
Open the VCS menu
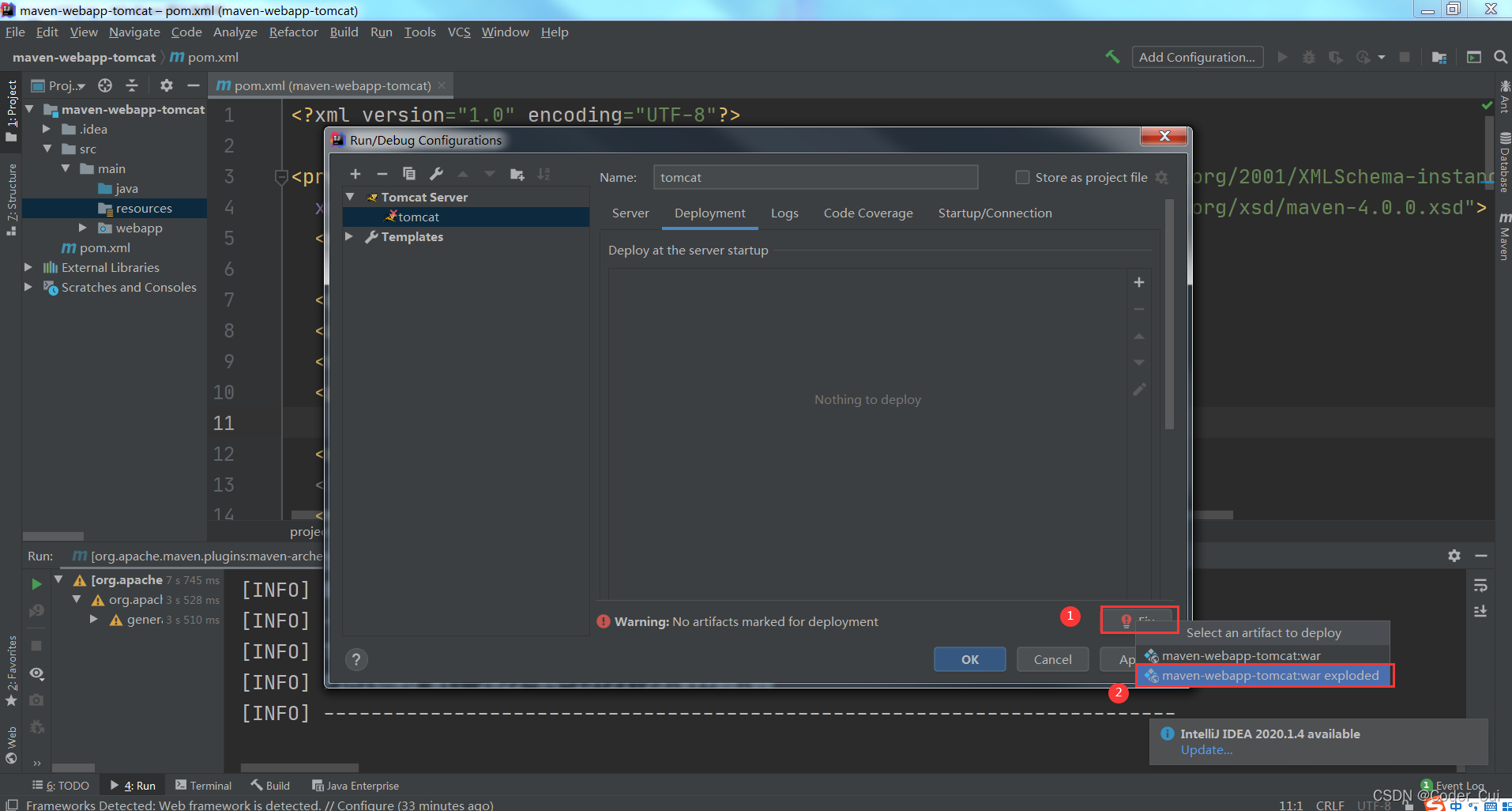pyautogui.click(x=459, y=32)
